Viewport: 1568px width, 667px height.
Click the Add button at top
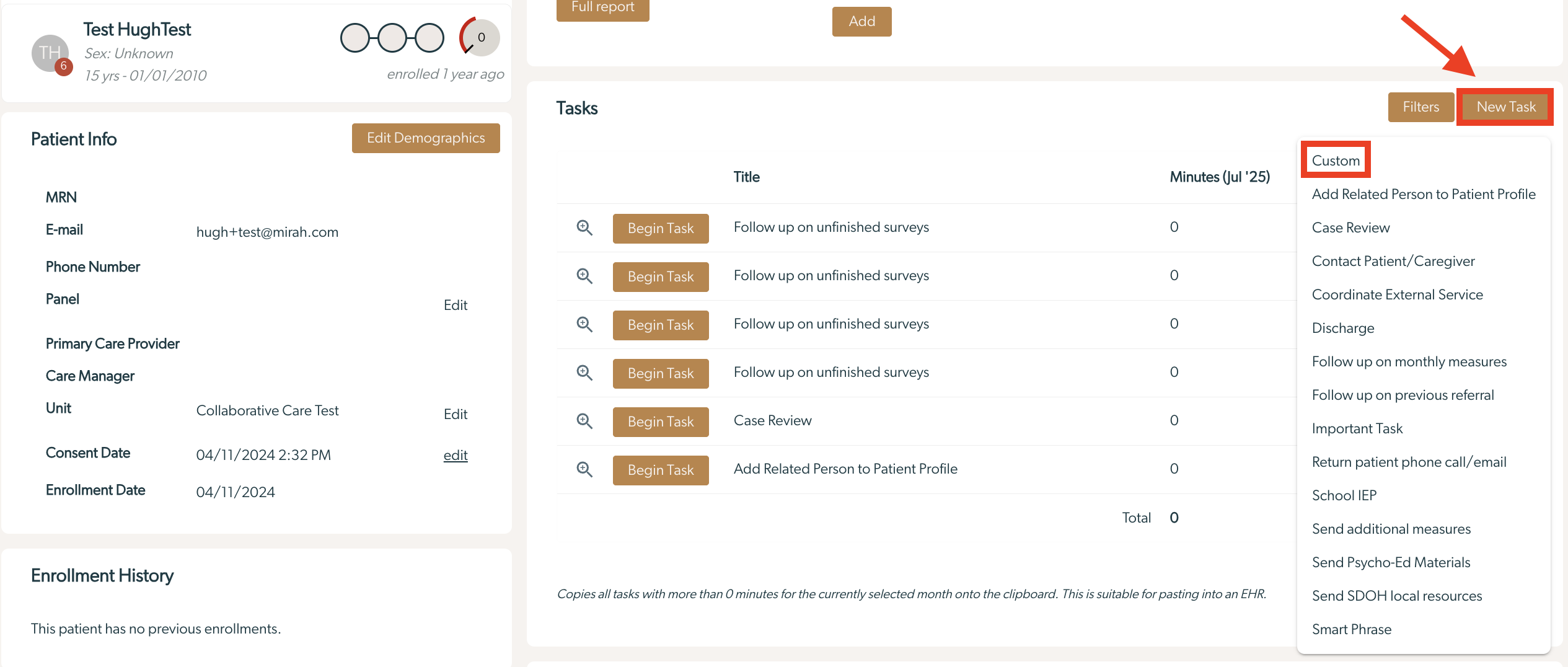tap(862, 22)
